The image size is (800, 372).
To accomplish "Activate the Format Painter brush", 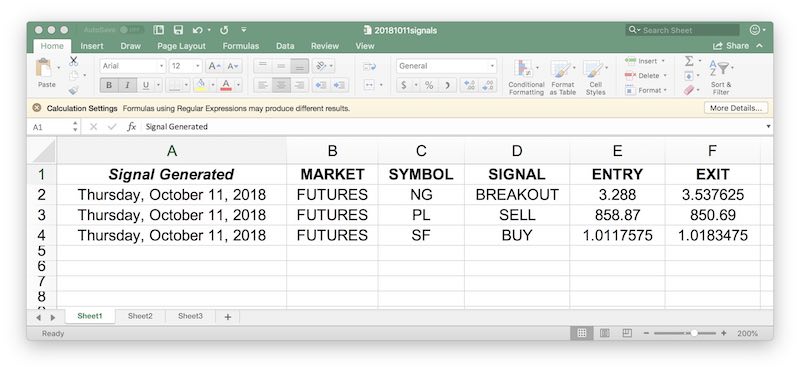I will point(73,90).
